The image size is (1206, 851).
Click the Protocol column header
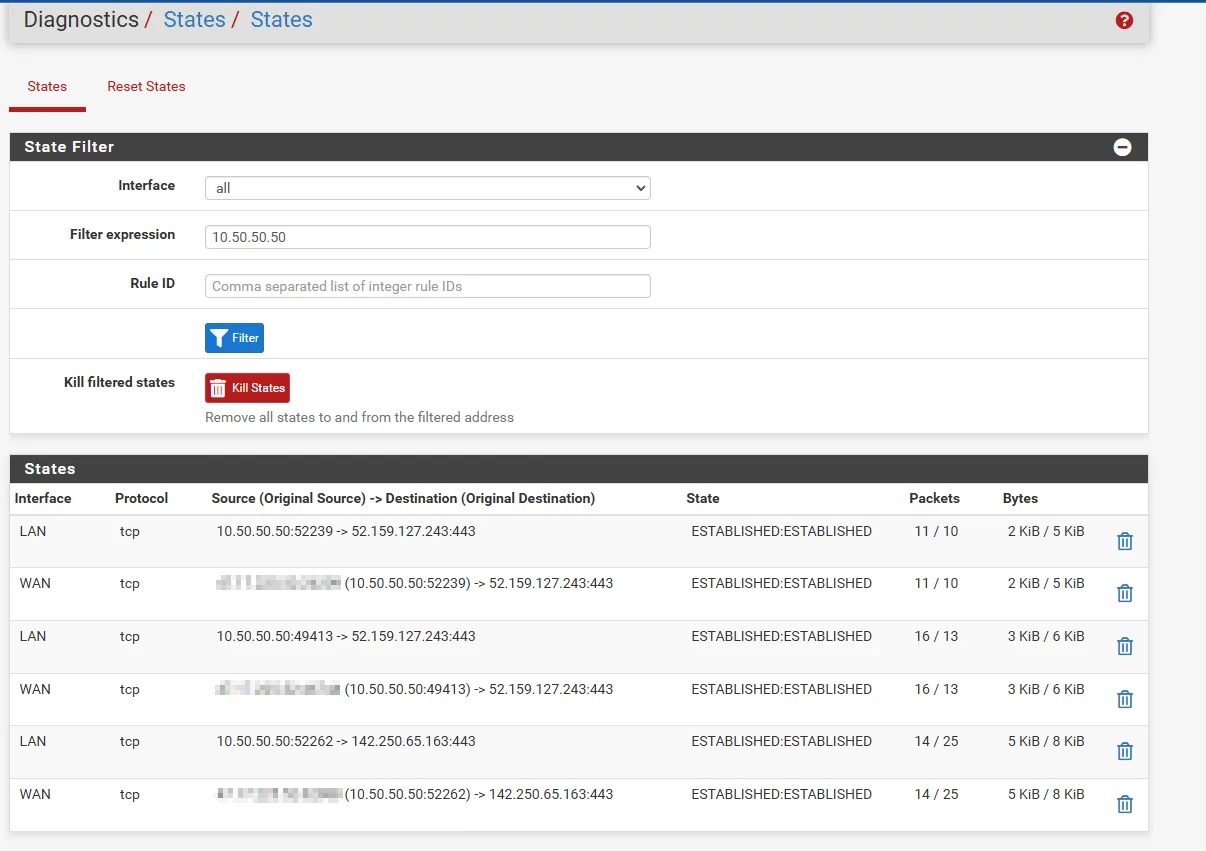141,498
